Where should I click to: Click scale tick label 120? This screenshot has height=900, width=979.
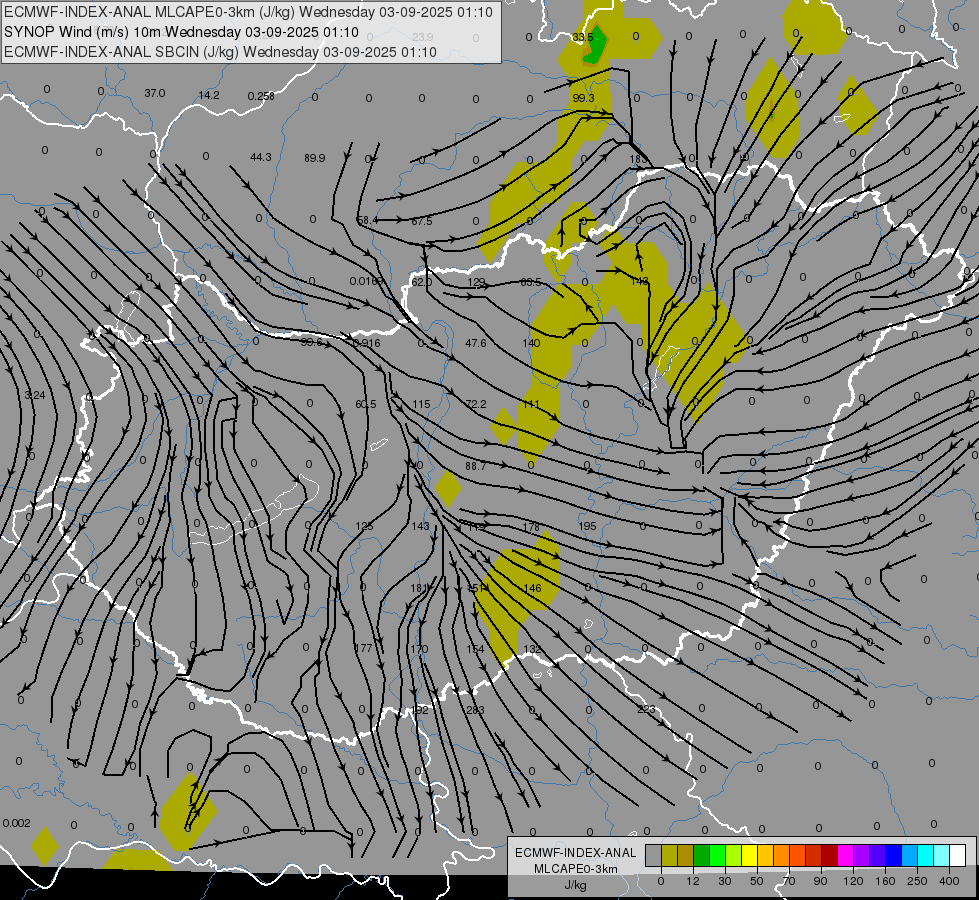coord(853,881)
